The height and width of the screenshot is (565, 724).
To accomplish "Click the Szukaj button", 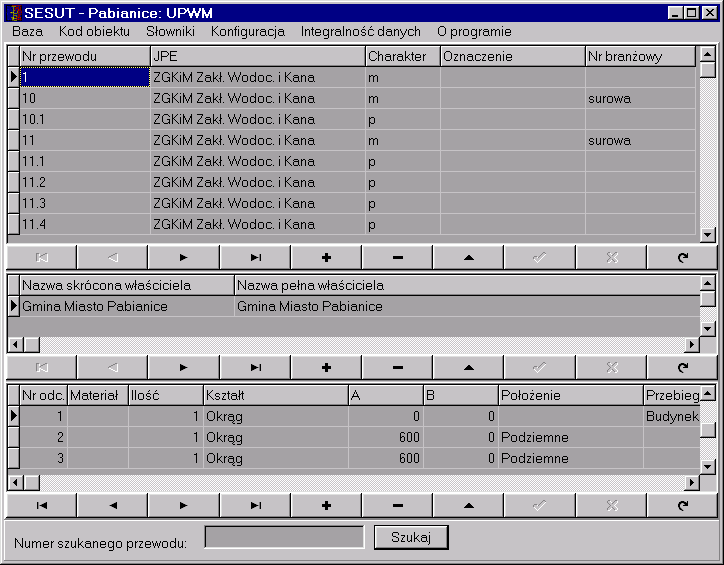I will tap(411, 538).
